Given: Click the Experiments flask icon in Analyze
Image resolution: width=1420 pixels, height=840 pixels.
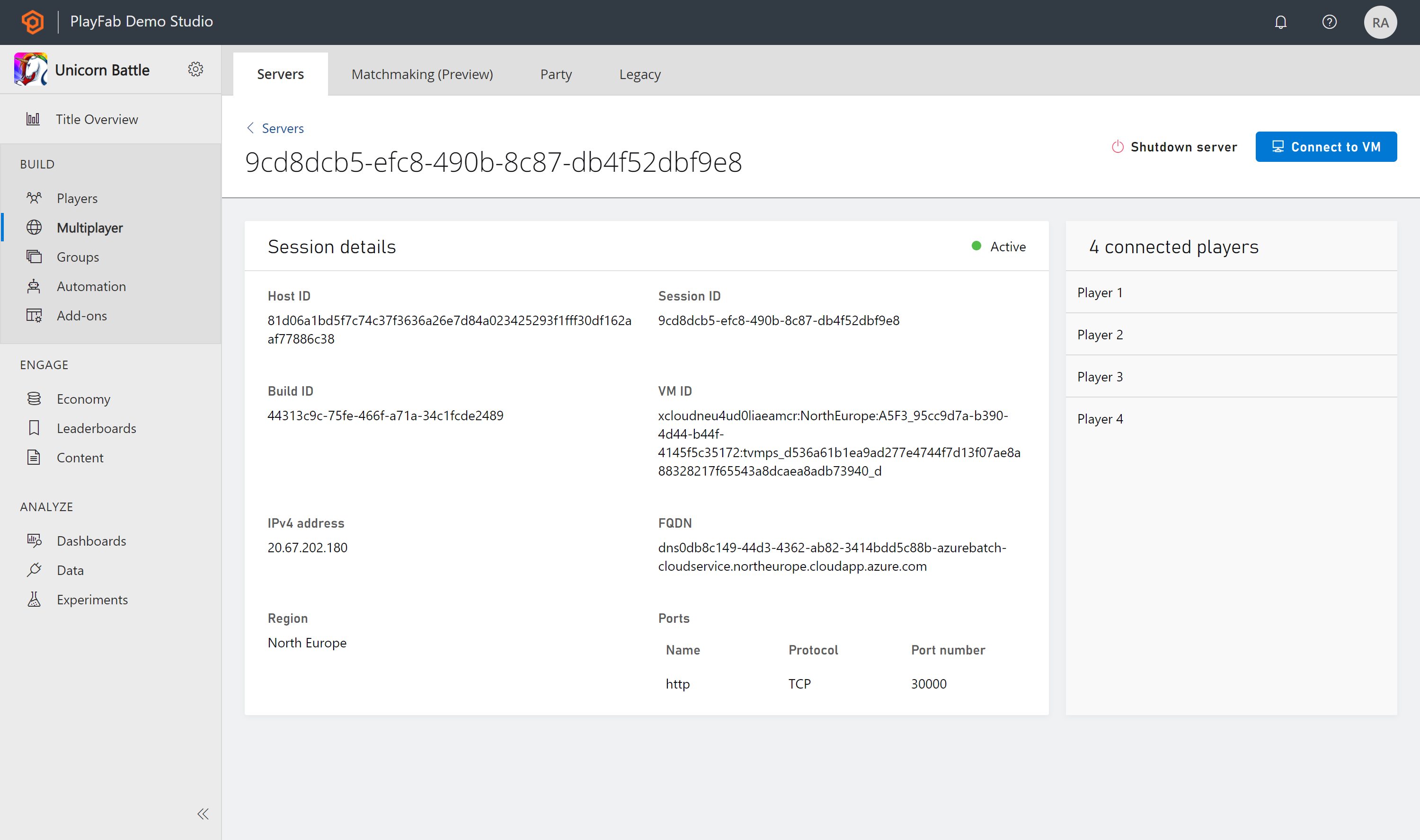Looking at the screenshot, I should [x=34, y=599].
